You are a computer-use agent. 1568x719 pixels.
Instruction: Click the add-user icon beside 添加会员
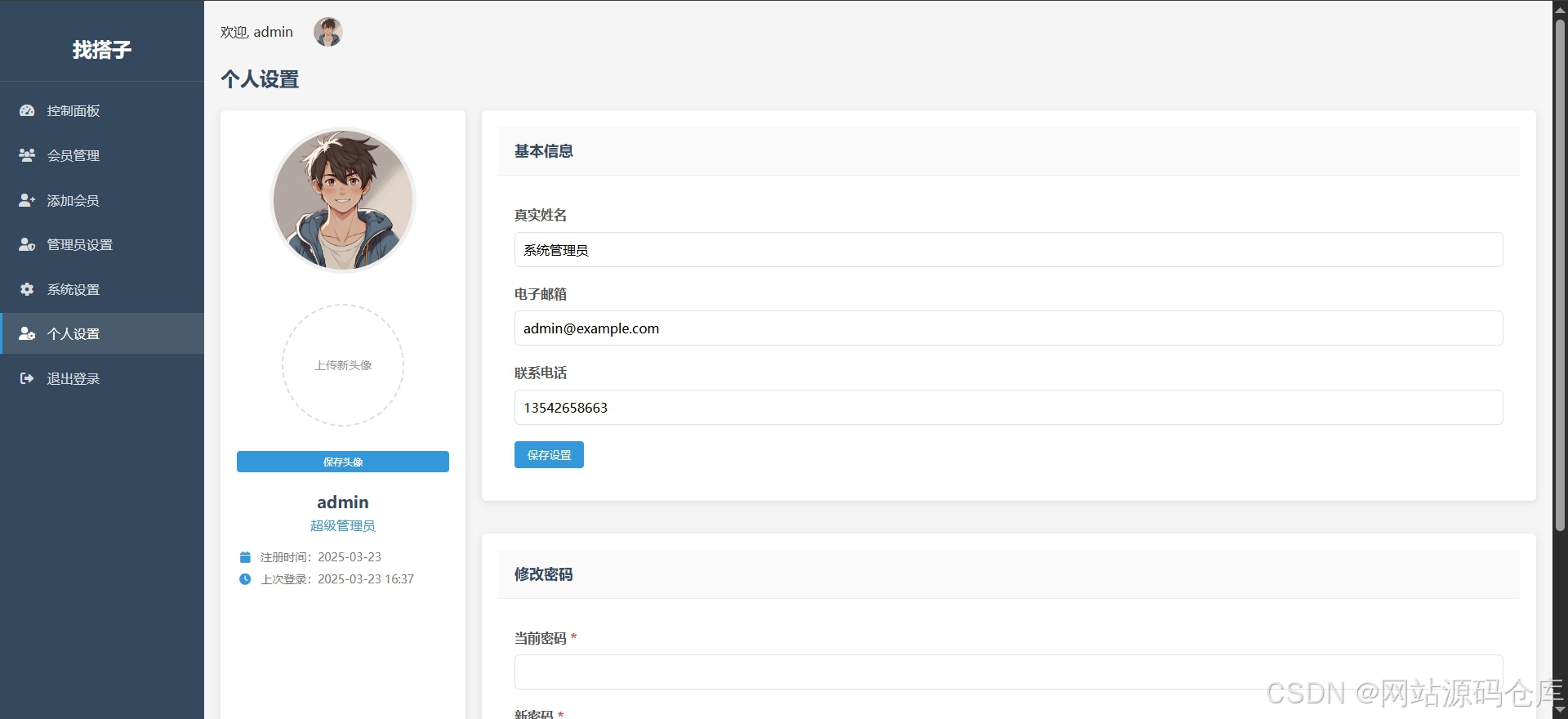27,200
